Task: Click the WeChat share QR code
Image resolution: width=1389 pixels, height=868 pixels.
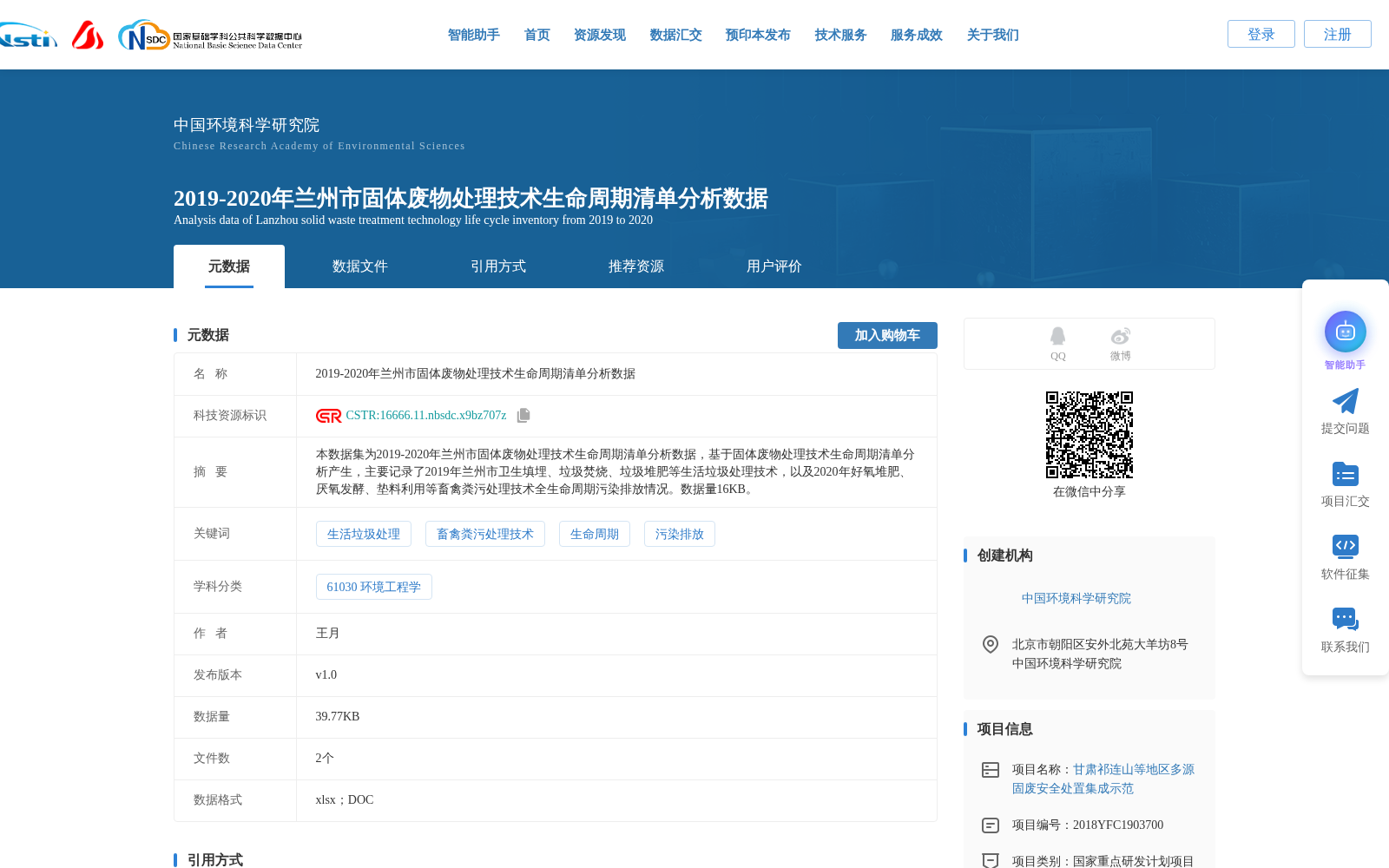Action: (1089, 435)
